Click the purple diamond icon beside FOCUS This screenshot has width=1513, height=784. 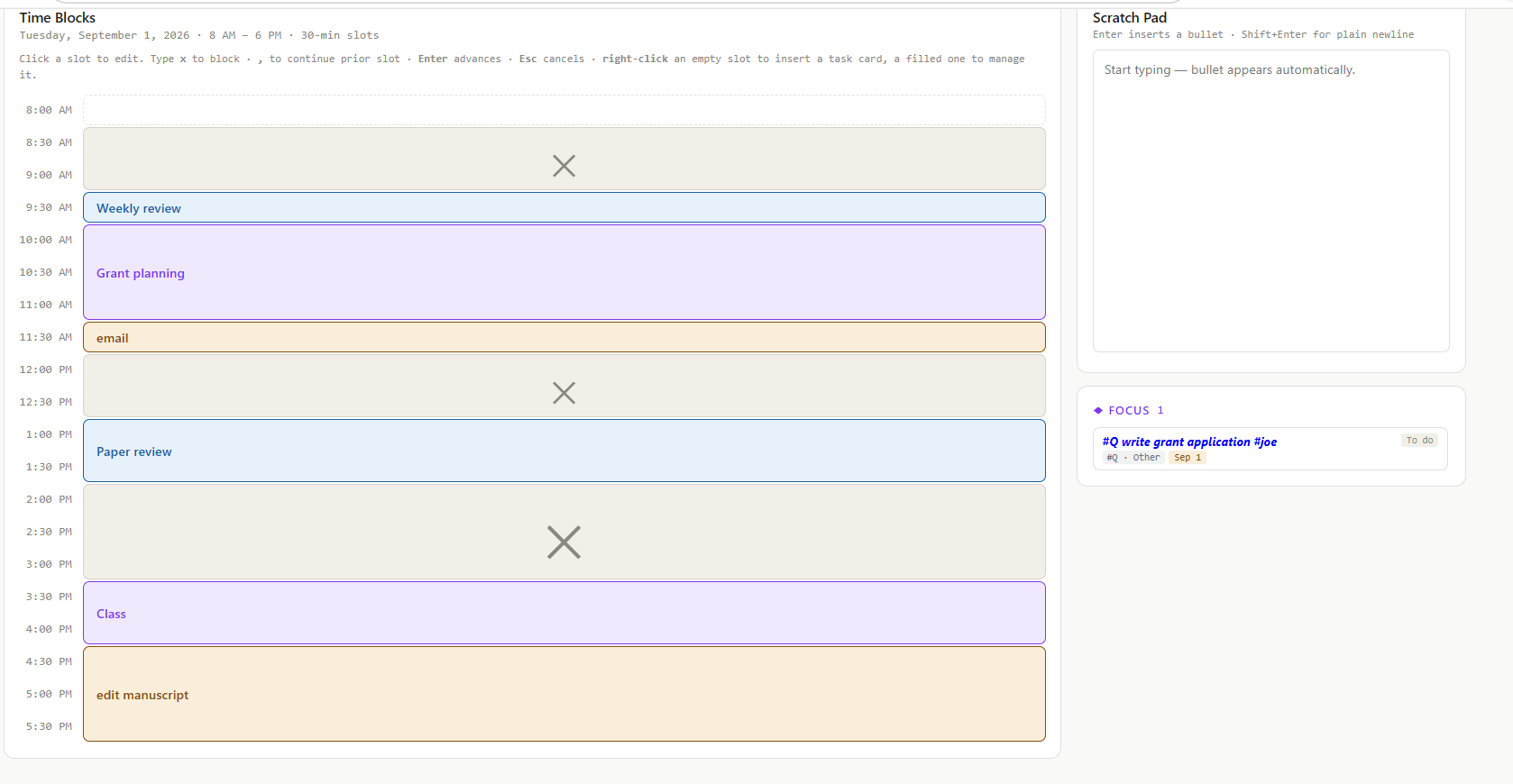1098,411
